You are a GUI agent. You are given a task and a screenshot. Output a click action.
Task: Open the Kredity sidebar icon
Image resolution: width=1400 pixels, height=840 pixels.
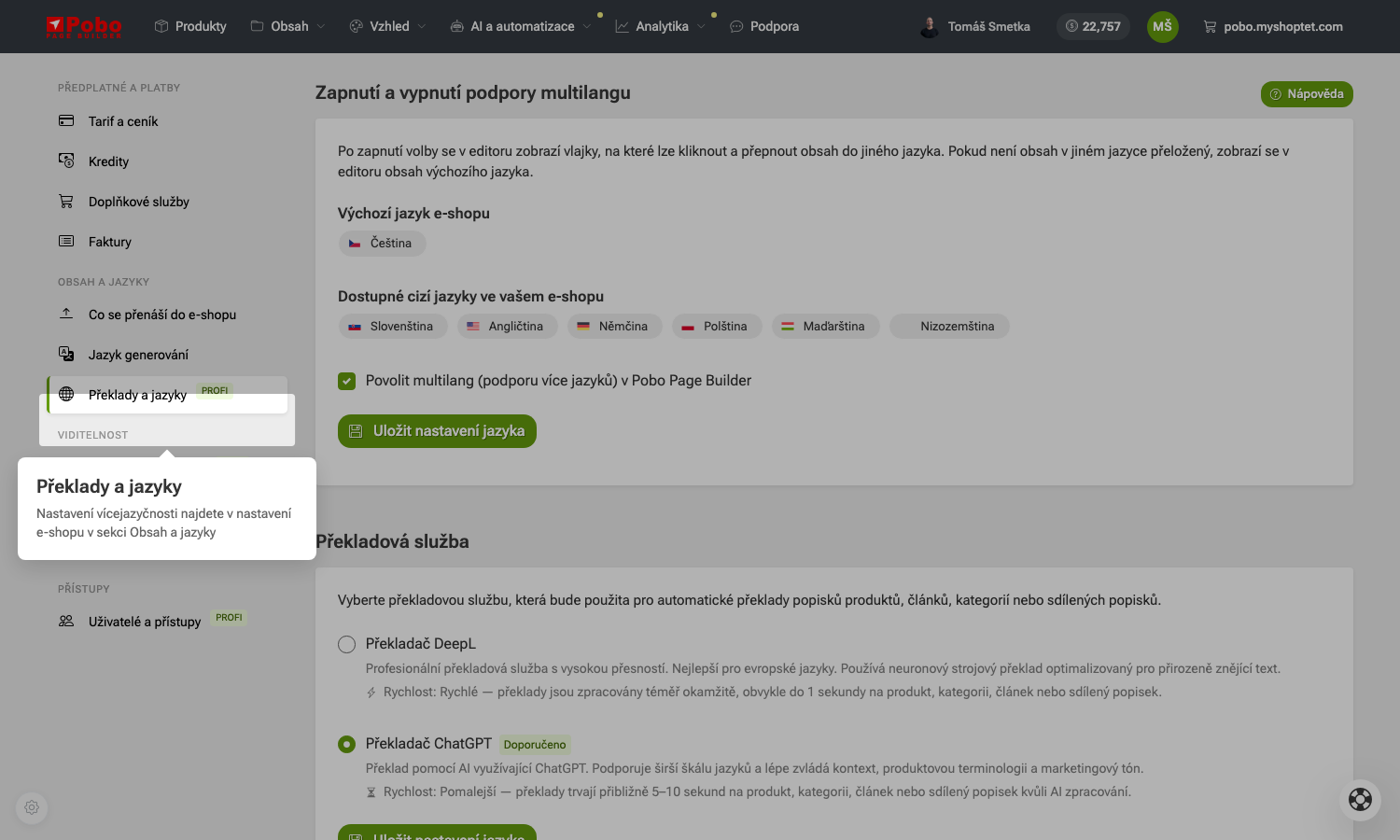[x=66, y=161]
